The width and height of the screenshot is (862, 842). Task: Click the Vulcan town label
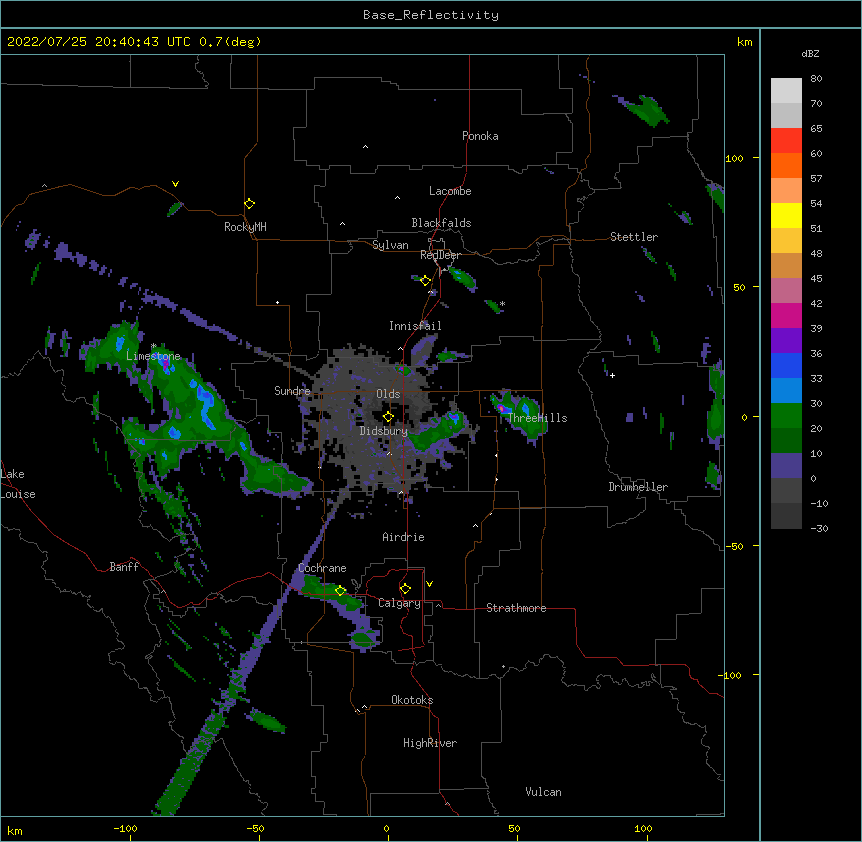point(543,792)
